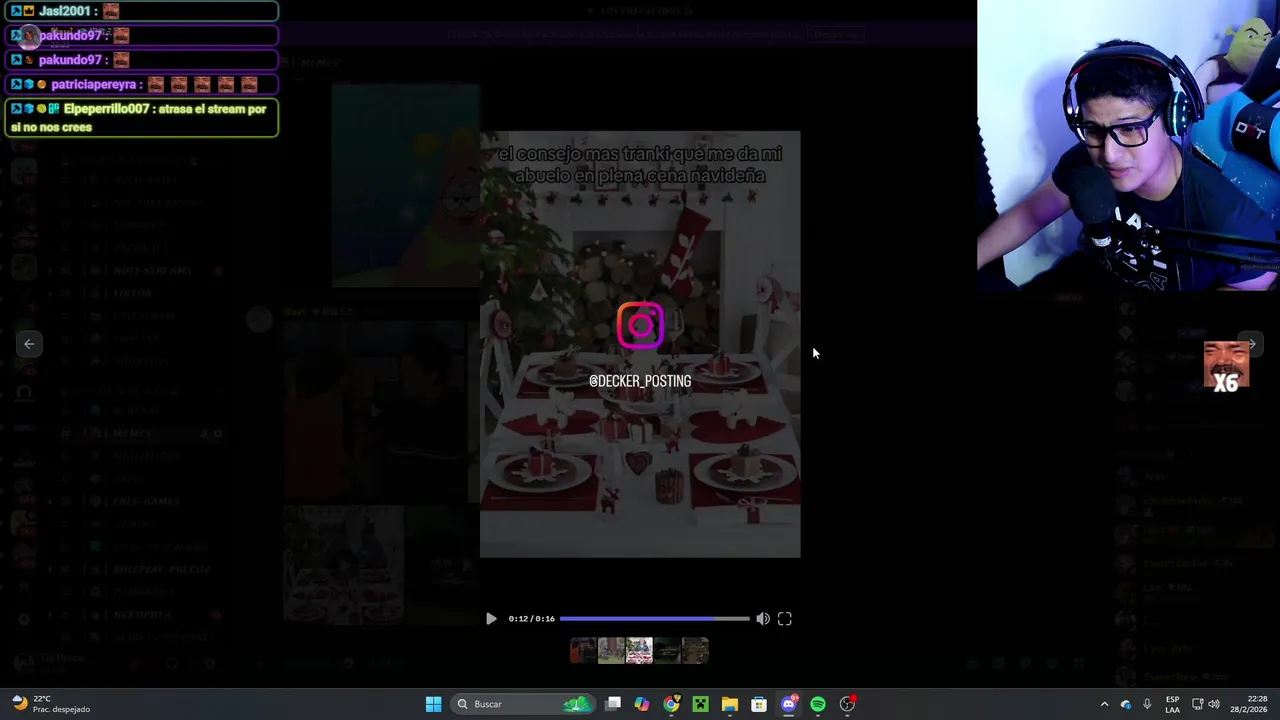
Task: Open the fifth thumbnail in the media strip
Action: tap(695, 651)
